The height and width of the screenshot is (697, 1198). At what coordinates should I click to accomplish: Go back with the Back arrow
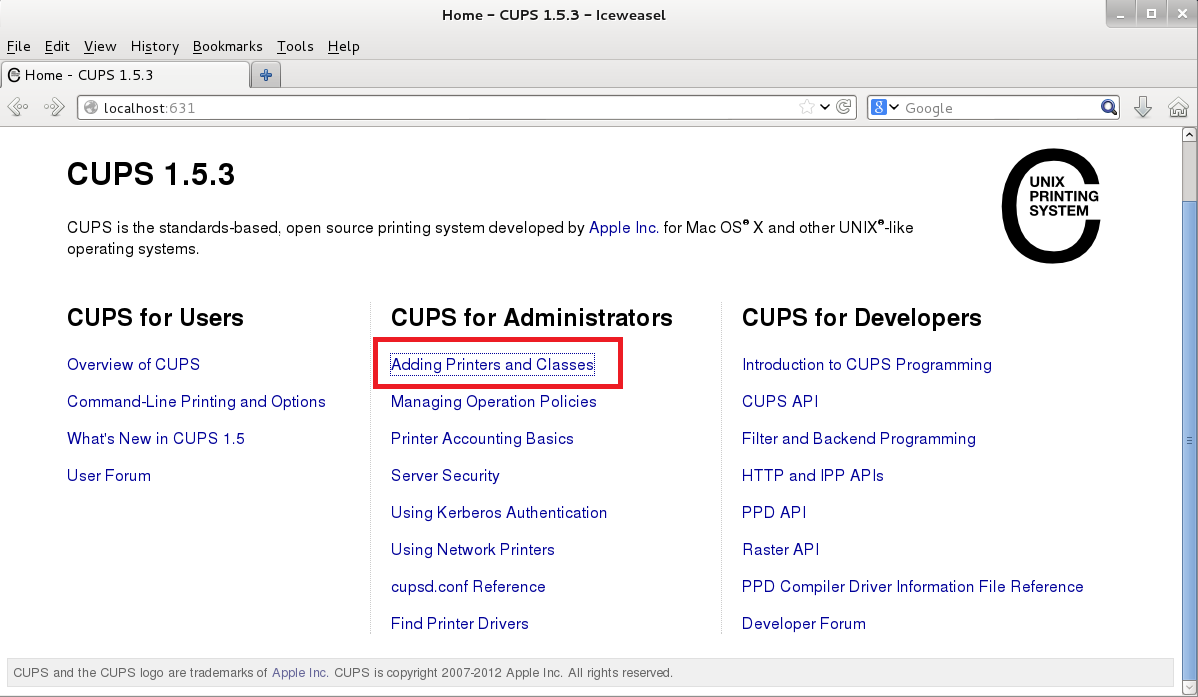coord(18,107)
